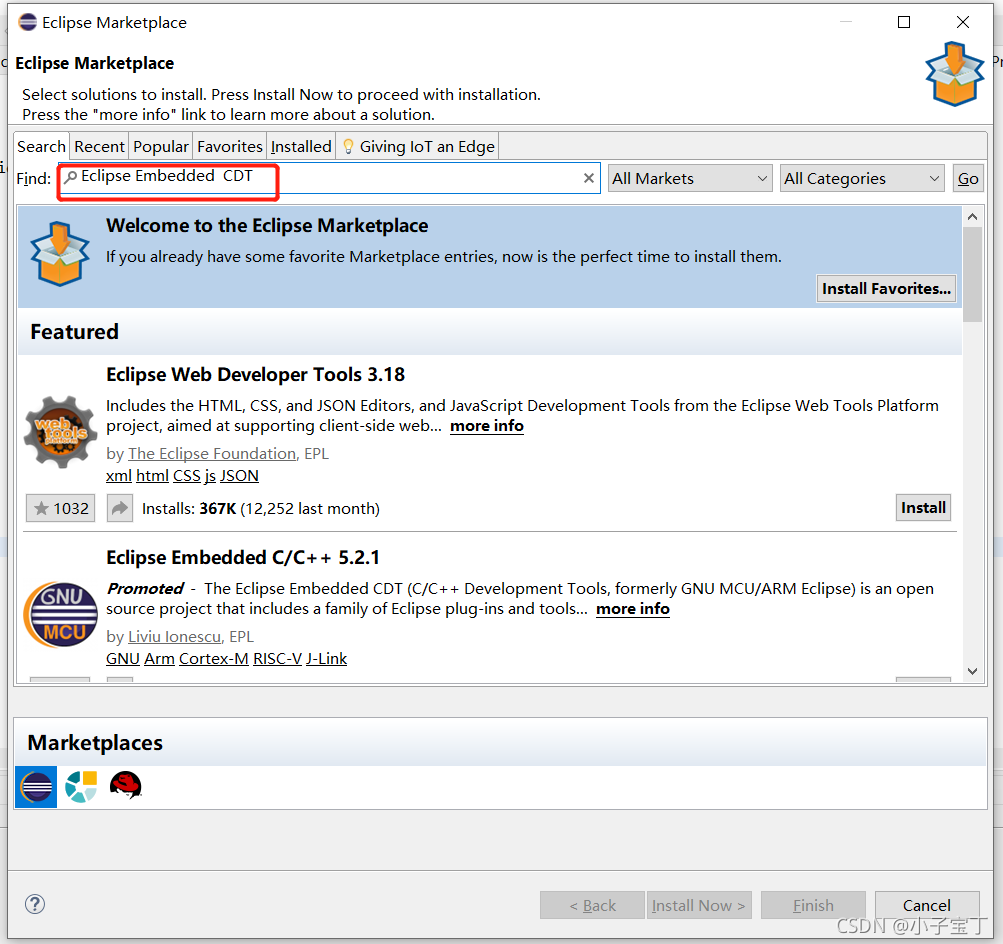Click the star 1032 favorite button
Image resolution: width=1003 pixels, height=944 pixels.
pyautogui.click(x=61, y=508)
